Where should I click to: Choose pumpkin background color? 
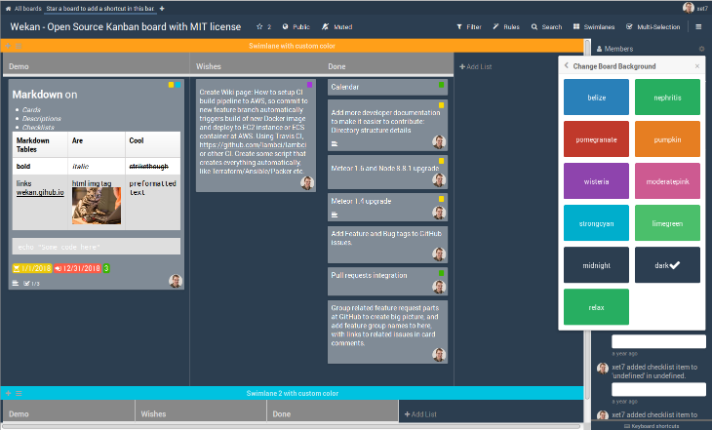(667, 139)
